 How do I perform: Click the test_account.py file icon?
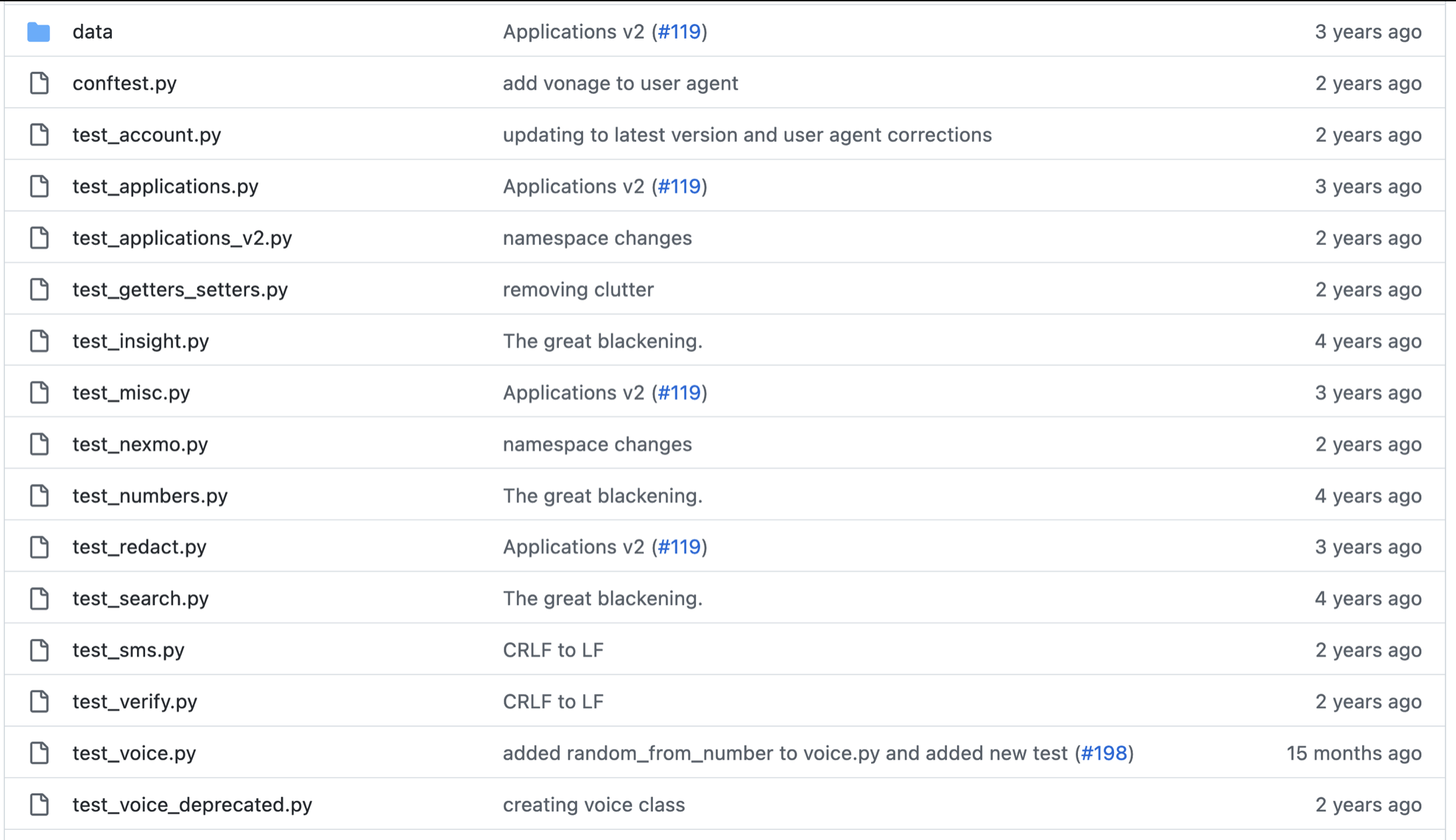[39, 134]
